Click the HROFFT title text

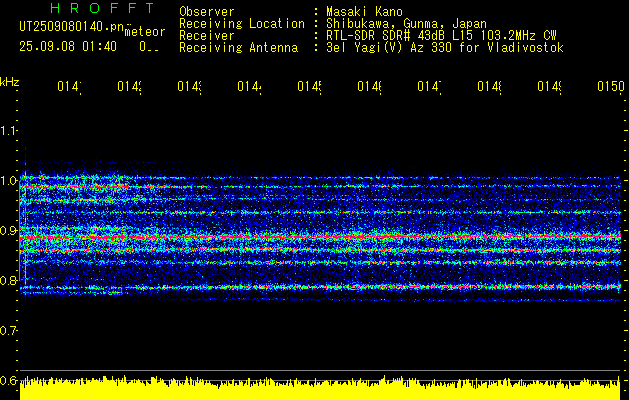(x=103, y=8)
